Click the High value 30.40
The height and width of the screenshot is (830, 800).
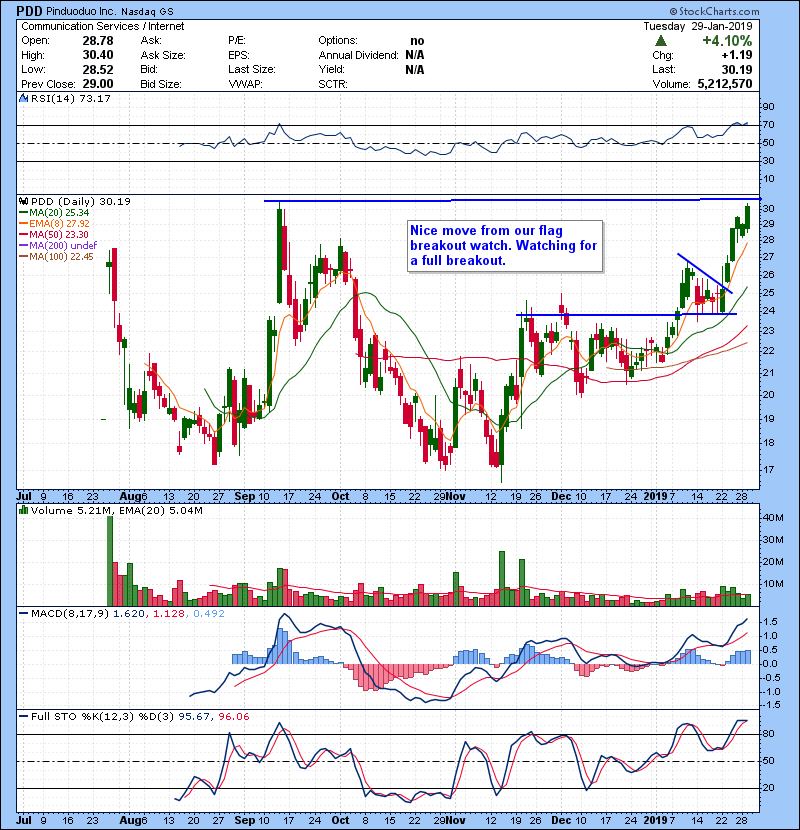(x=98, y=55)
